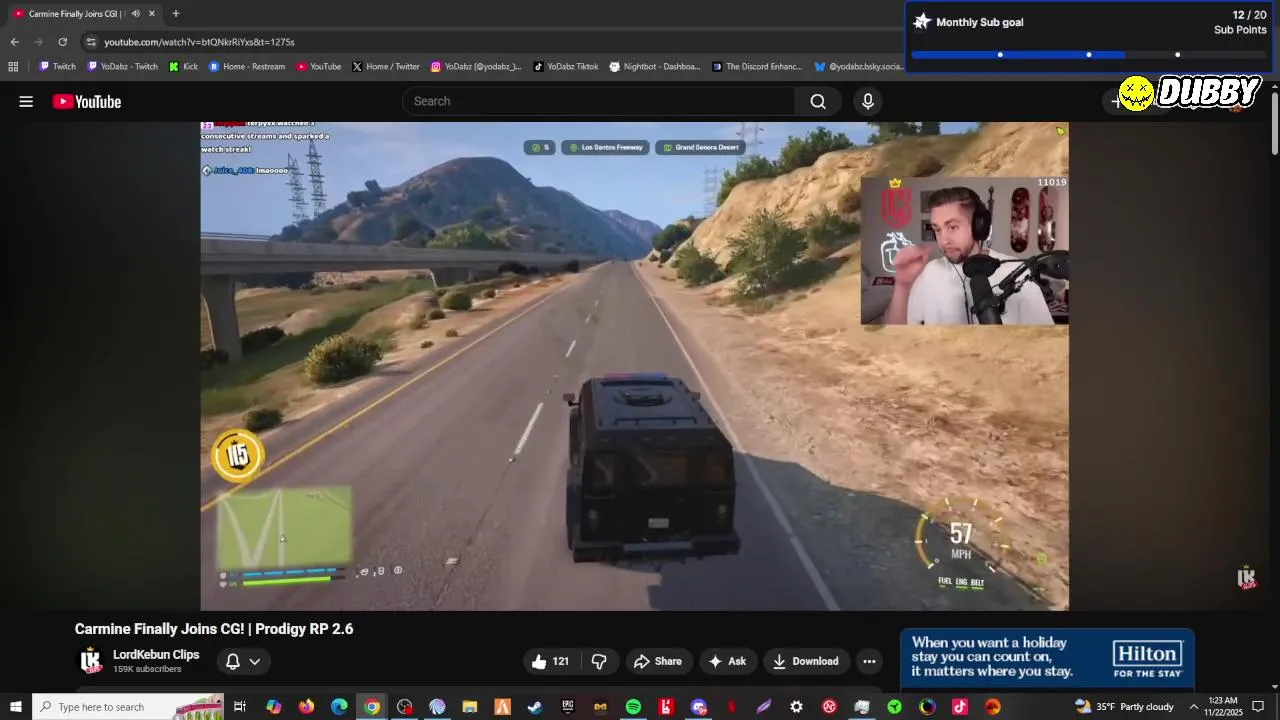Image resolution: width=1280 pixels, height=720 pixels.
Task: Click the Share button
Action: (x=658, y=661)
